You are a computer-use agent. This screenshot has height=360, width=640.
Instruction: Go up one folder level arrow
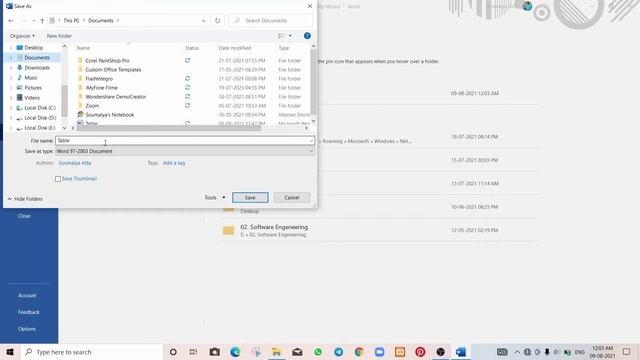(42, 20)
